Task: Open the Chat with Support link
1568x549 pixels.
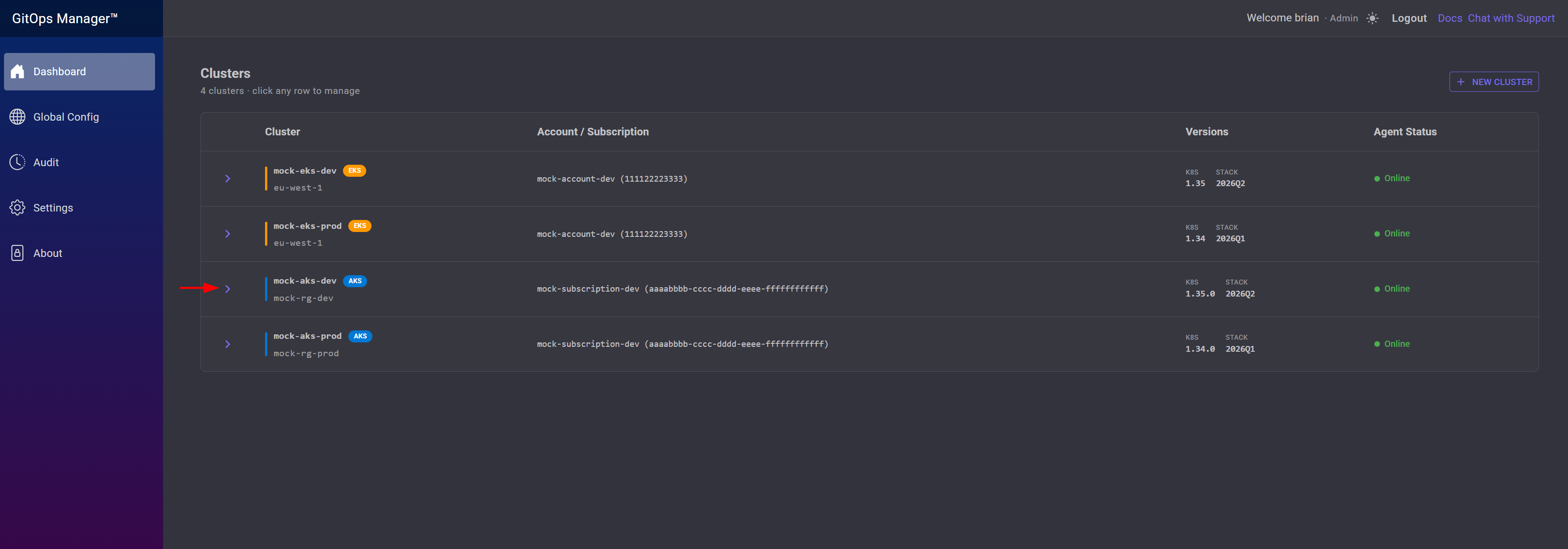Action: (1511, 18)
